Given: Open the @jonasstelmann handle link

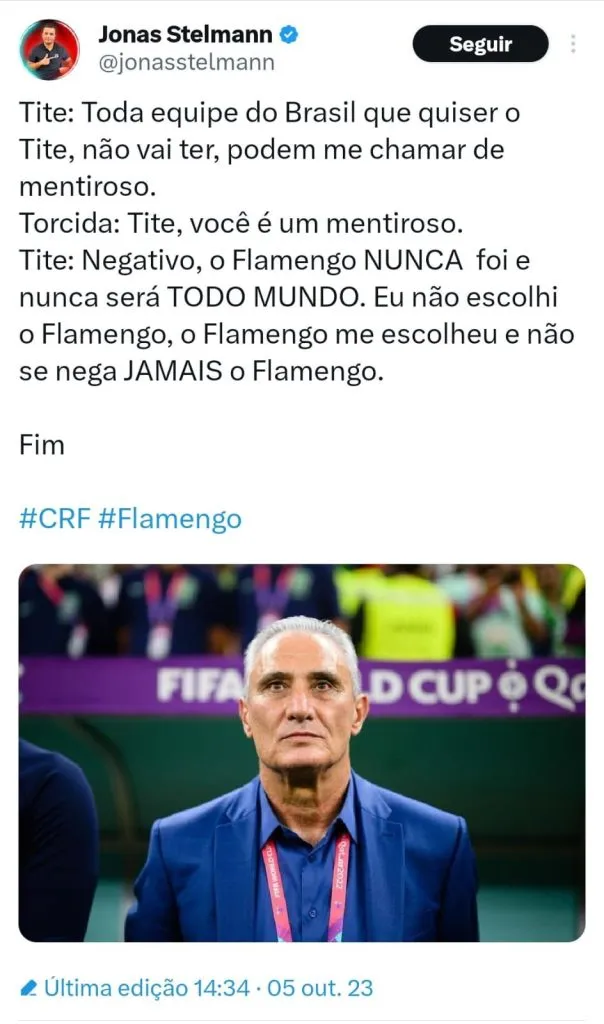Looking at the screenshot, I should pos(186,62).
